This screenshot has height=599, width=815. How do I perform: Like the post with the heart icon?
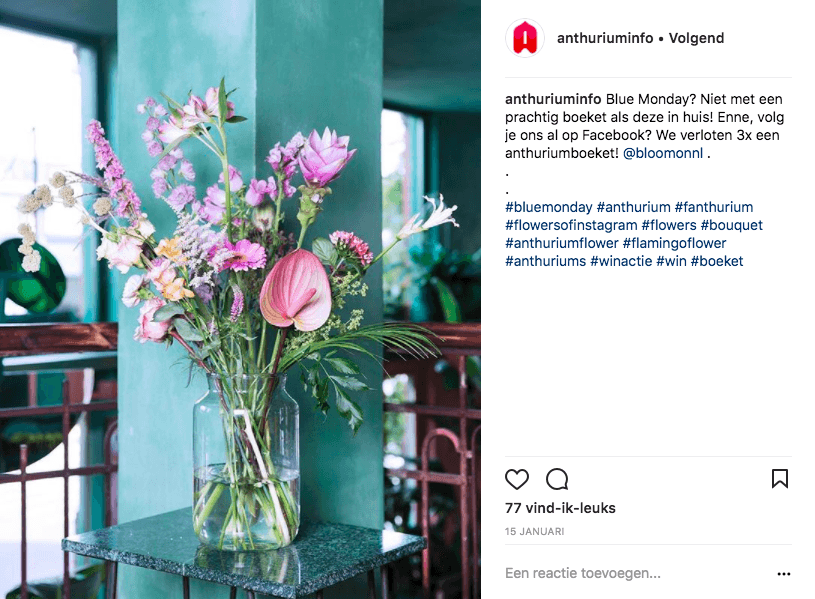(x=517, y=479)
